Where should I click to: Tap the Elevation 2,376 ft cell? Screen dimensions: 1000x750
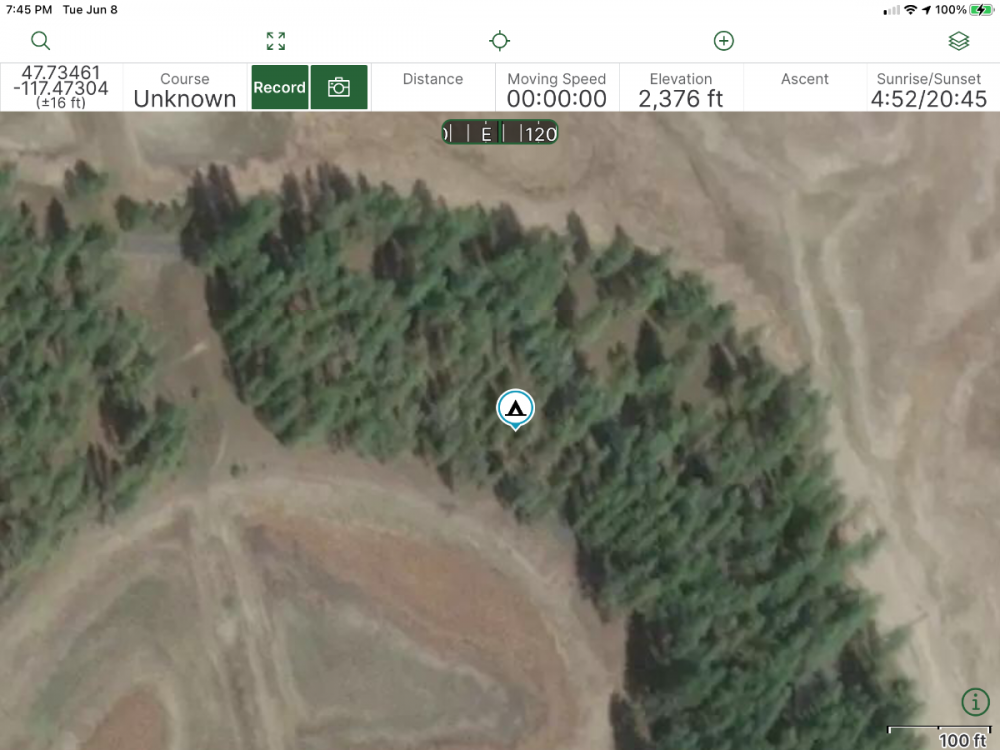(x=681, y=88)
